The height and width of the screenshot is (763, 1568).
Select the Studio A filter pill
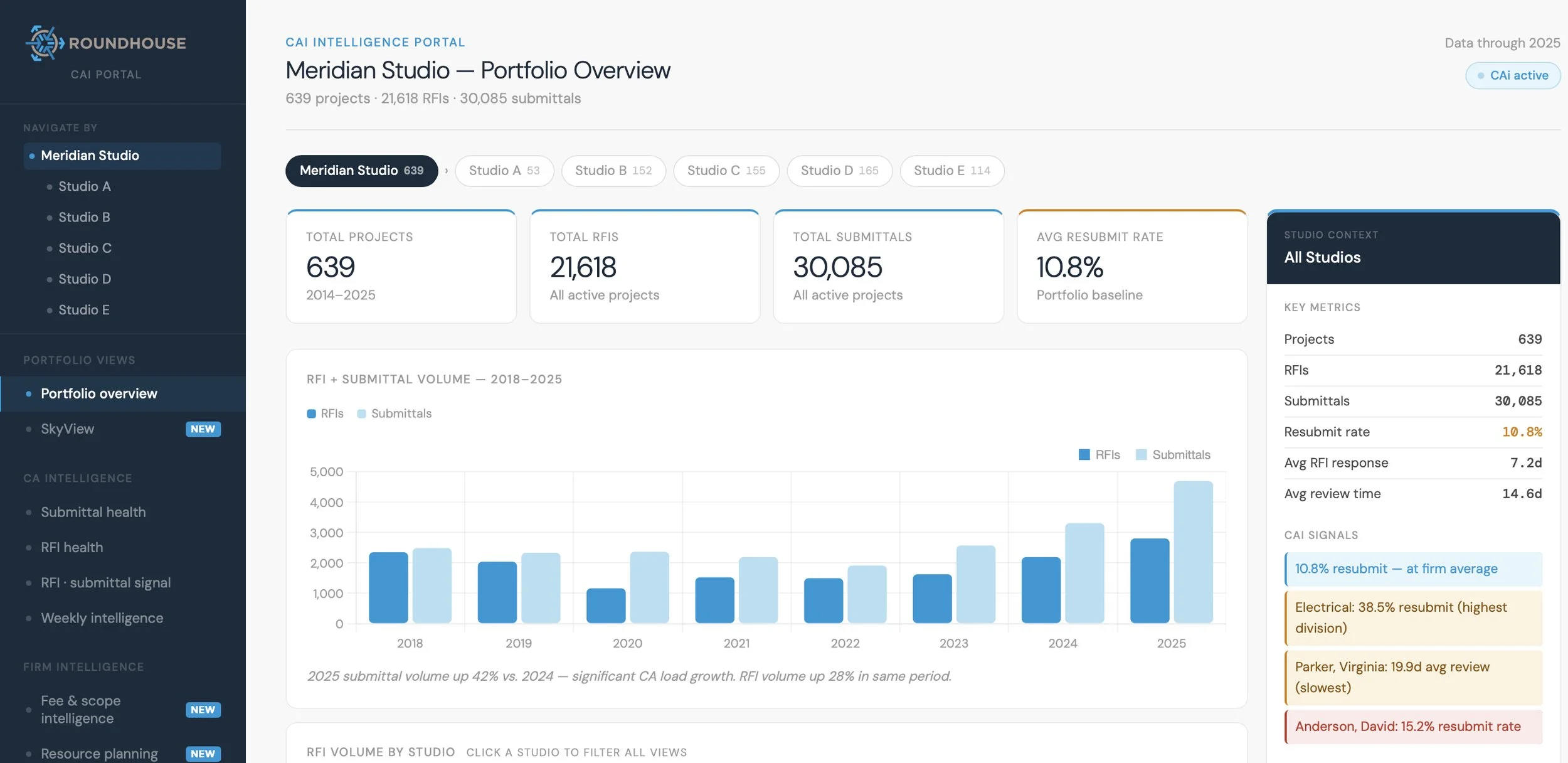point(504,171)
